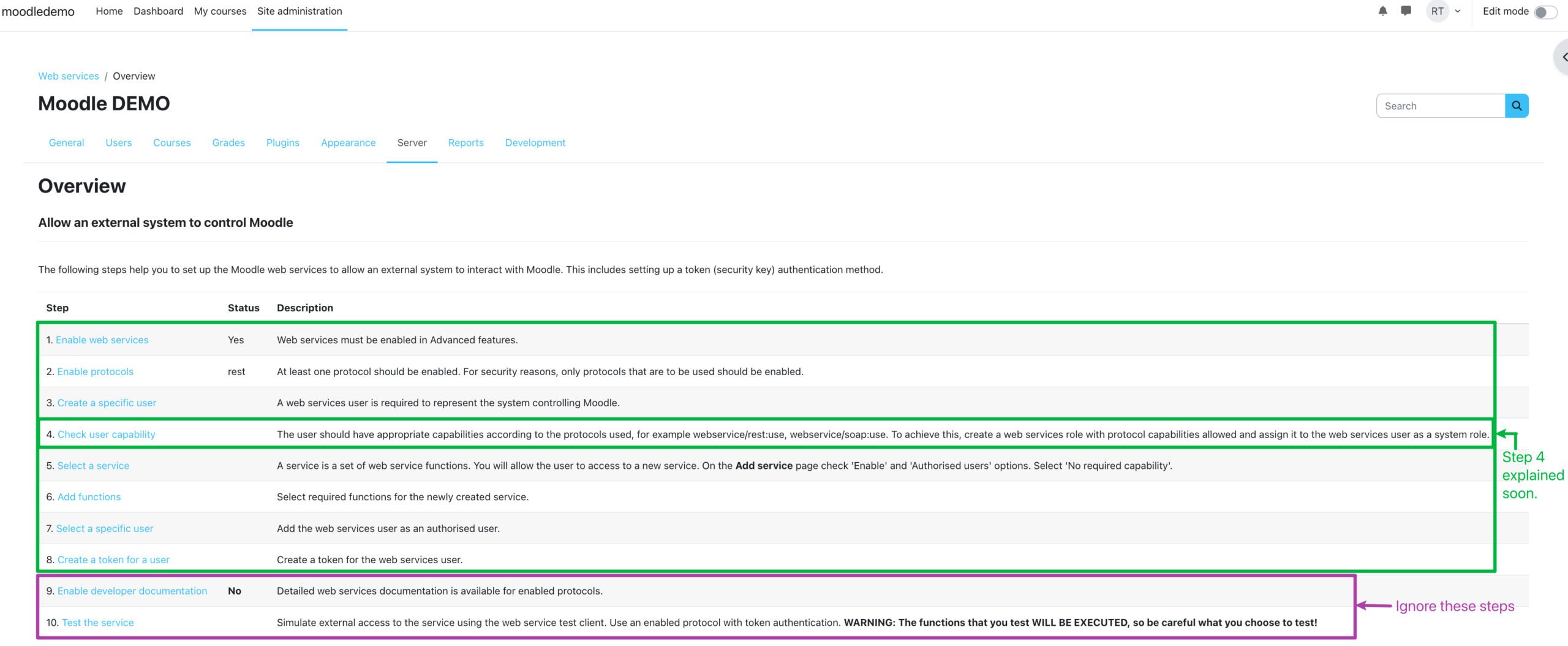Open the notifications bell icon
Viewport: 1568px width, 646px height.
(x=1382, y=11)
